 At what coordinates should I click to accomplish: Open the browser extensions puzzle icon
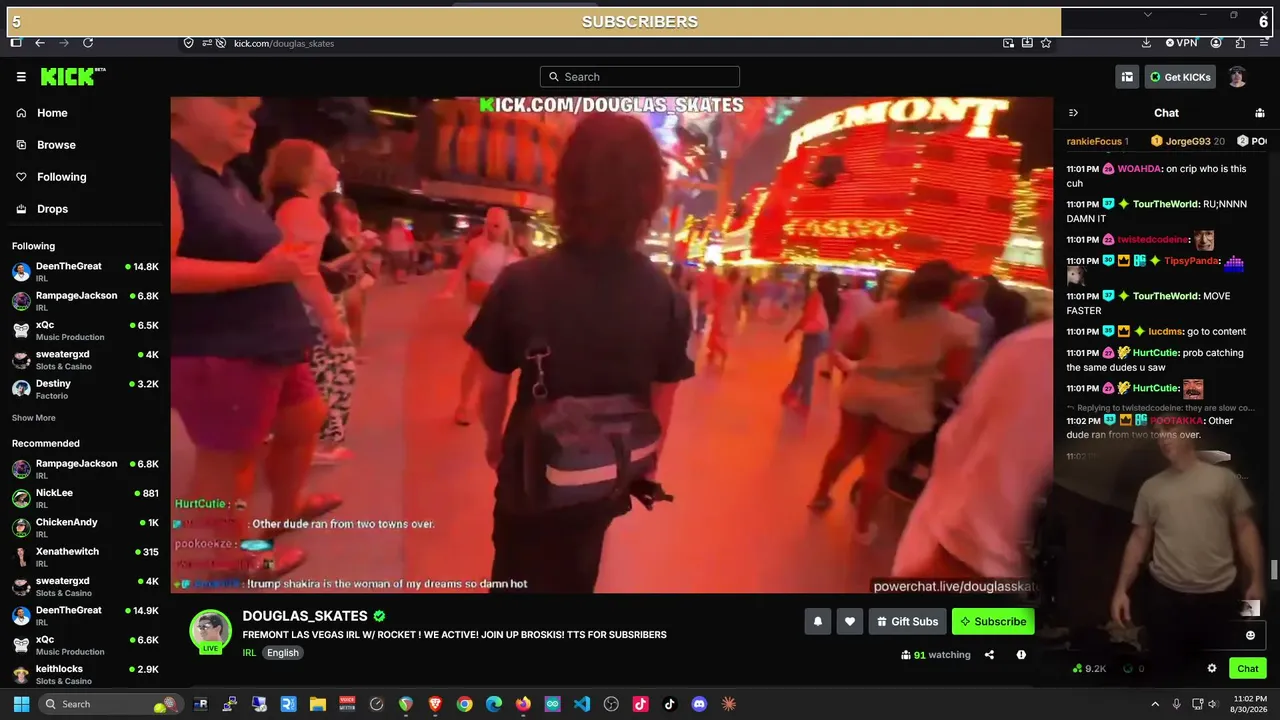pos(1240,43)
